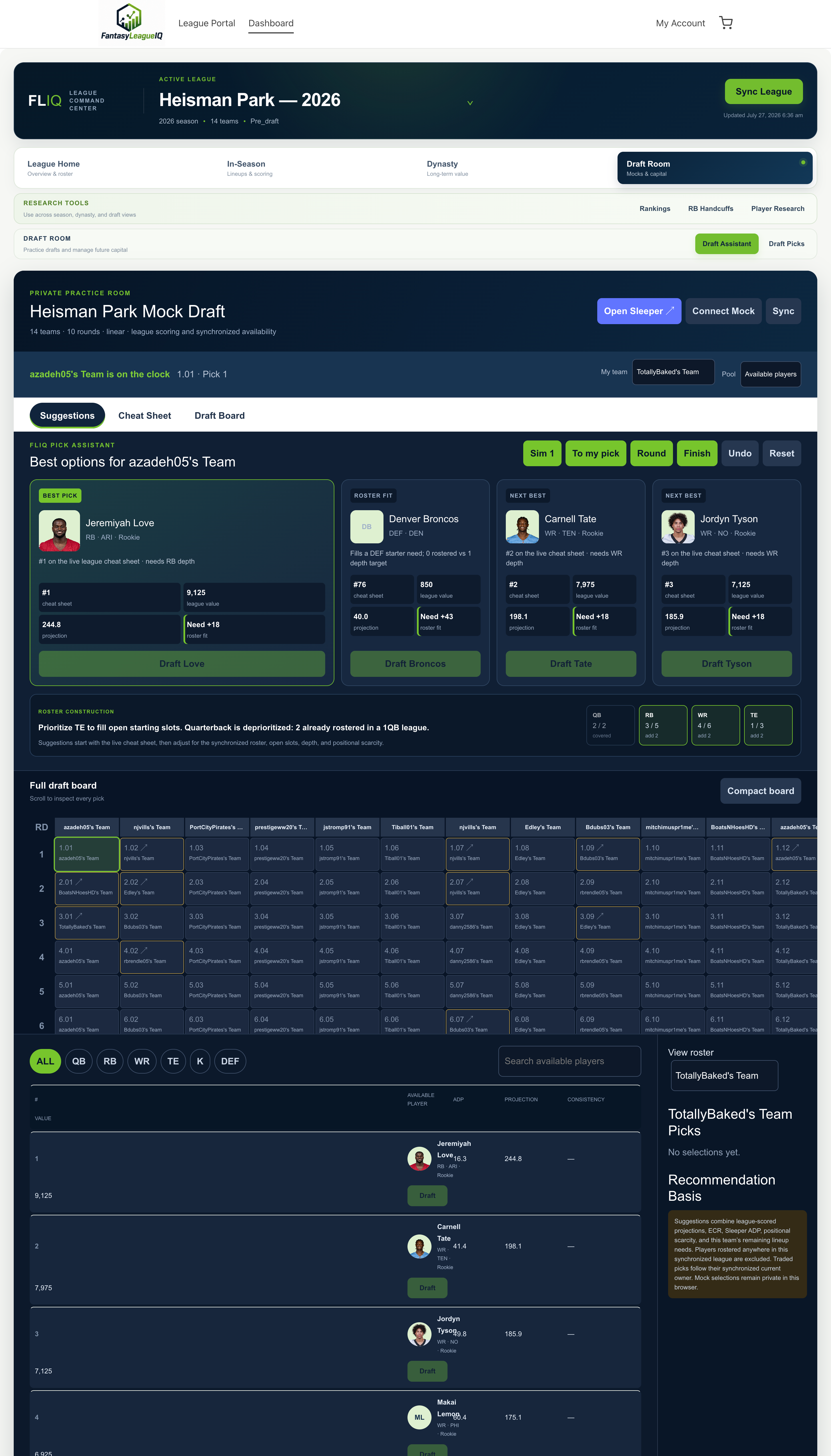Open My Account link

pyautogui.click(x=680, y=23)
